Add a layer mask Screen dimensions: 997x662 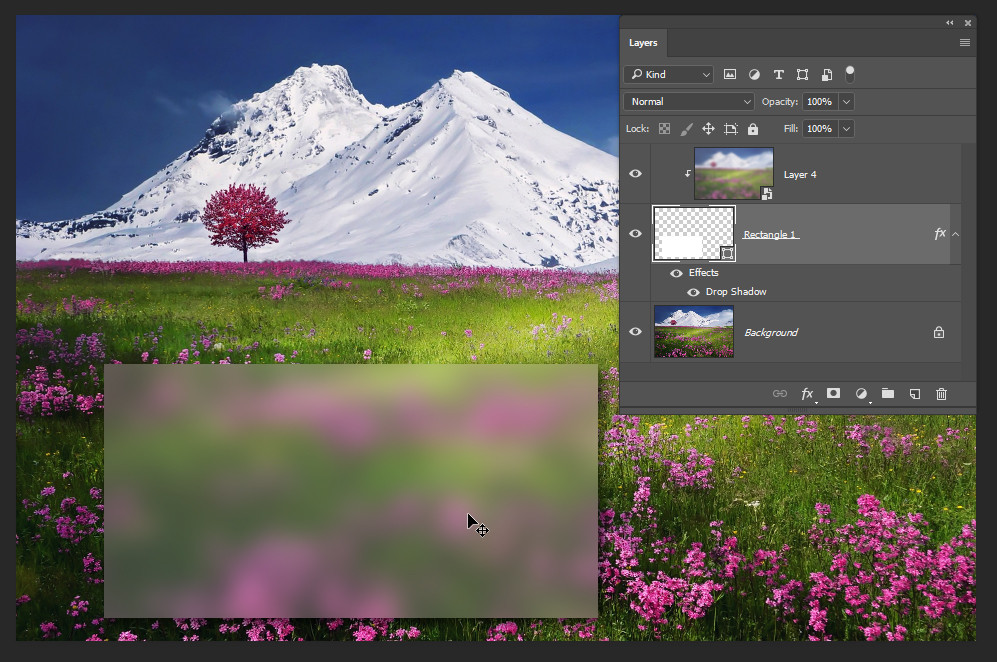[833, 394]
